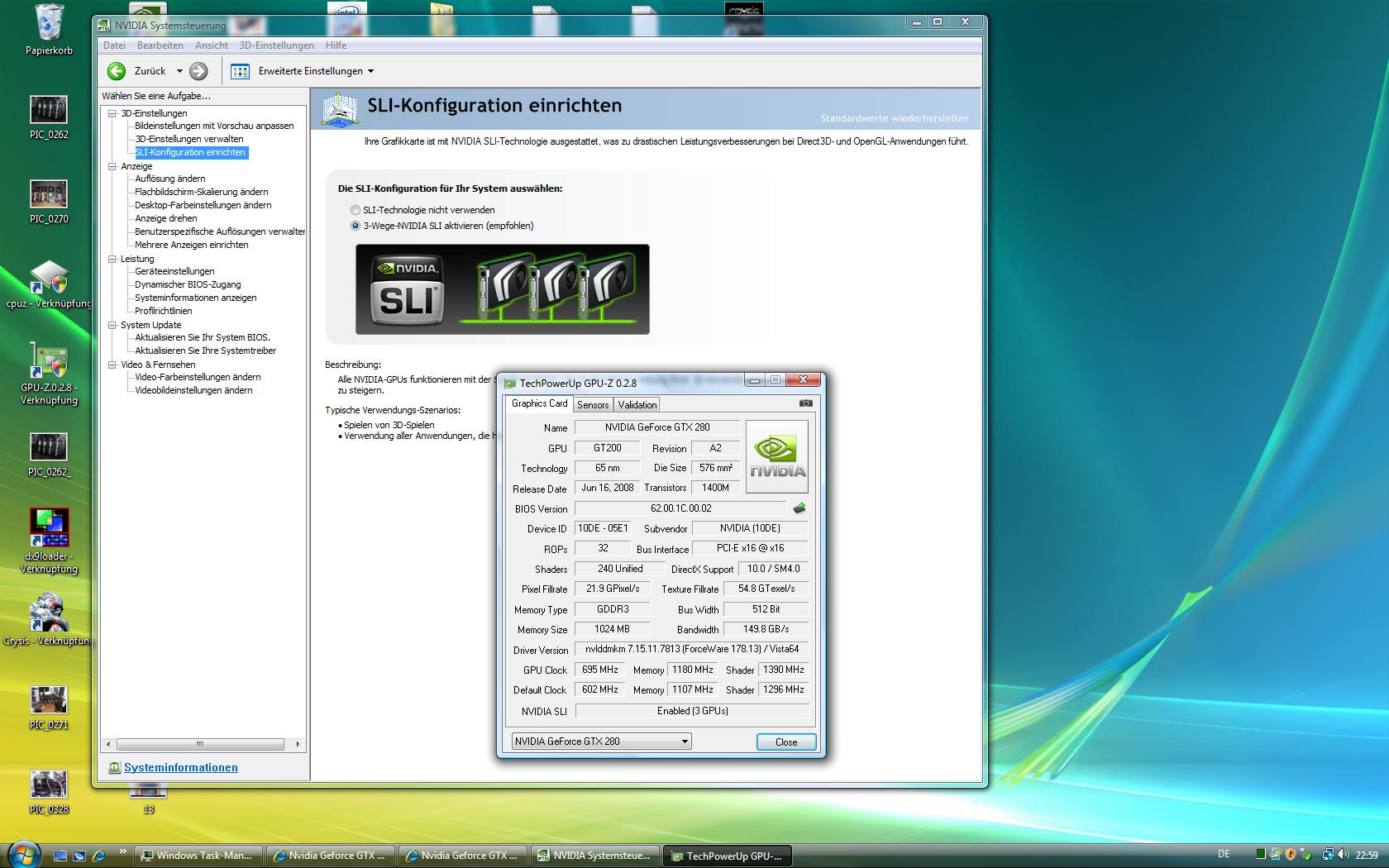The image size is (1389, 868).
Task: Select the cpuz - Verknüpfung desktop shortcut
Action: (x=49, y=285)
